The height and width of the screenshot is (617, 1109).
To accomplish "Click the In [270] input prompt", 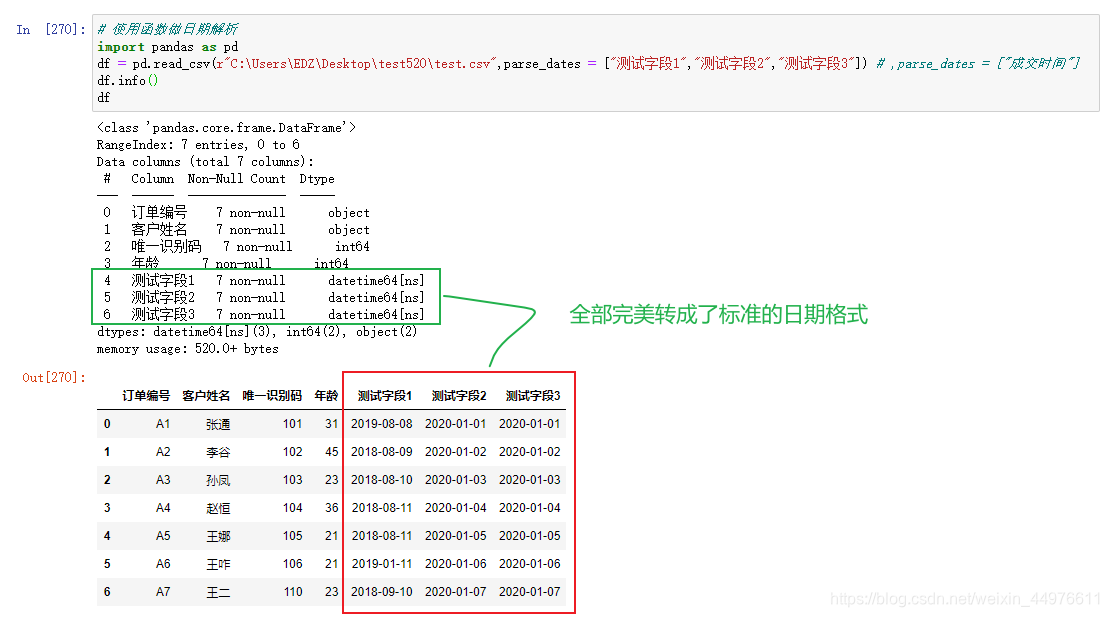I will pos(51,29).
